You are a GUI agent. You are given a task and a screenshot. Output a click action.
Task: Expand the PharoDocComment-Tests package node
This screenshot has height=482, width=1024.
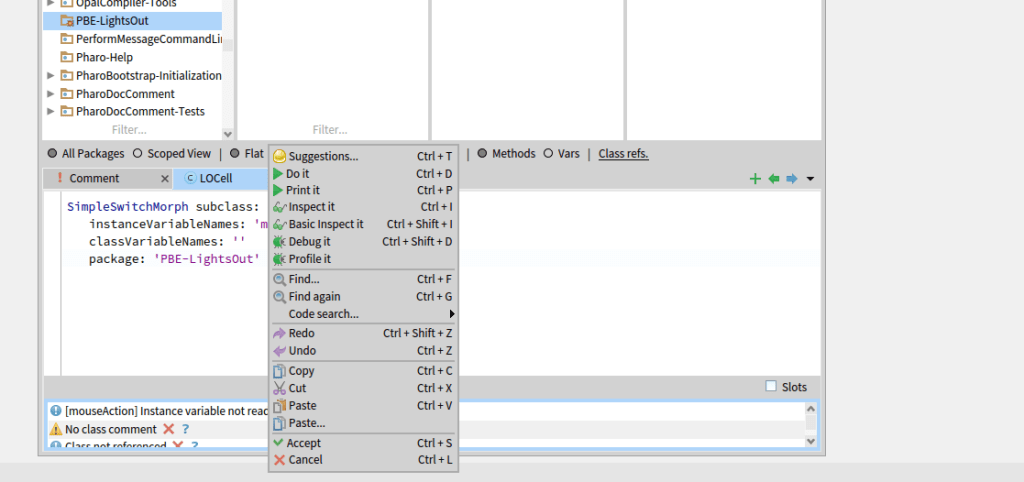tap(51, 112)
